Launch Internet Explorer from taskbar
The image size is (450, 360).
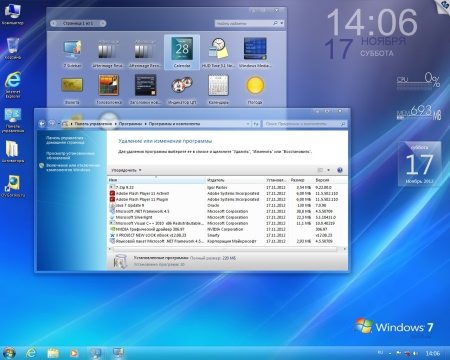[x=31, y=353]
